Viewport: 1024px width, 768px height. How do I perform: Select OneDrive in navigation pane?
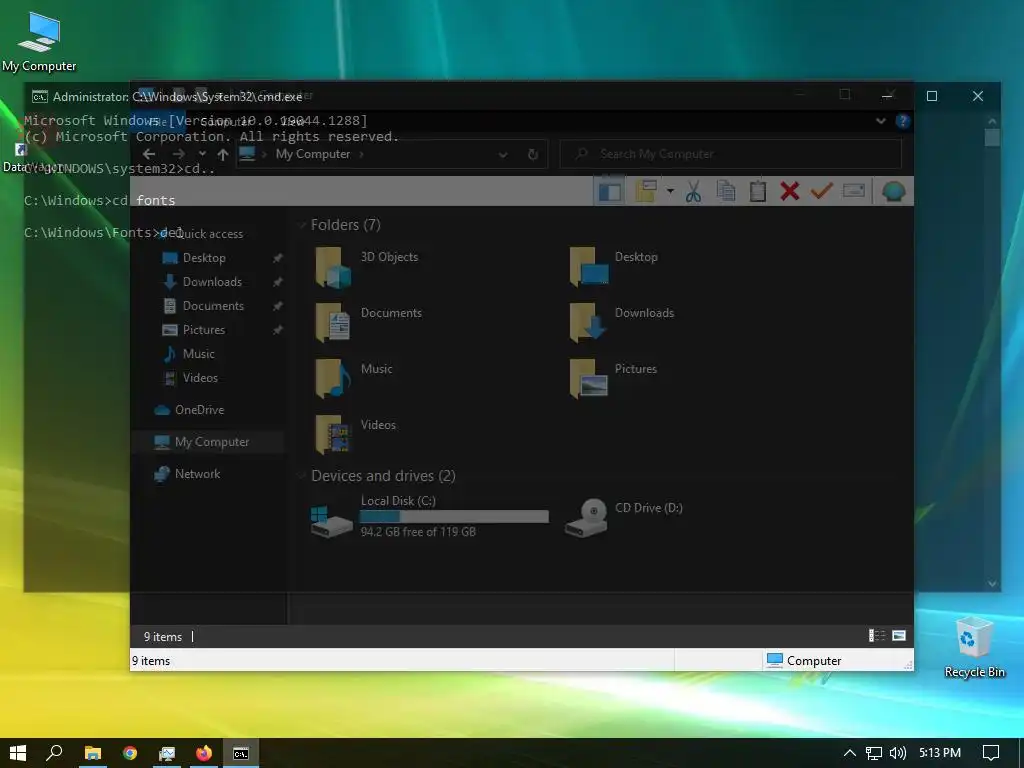(199, 410)
